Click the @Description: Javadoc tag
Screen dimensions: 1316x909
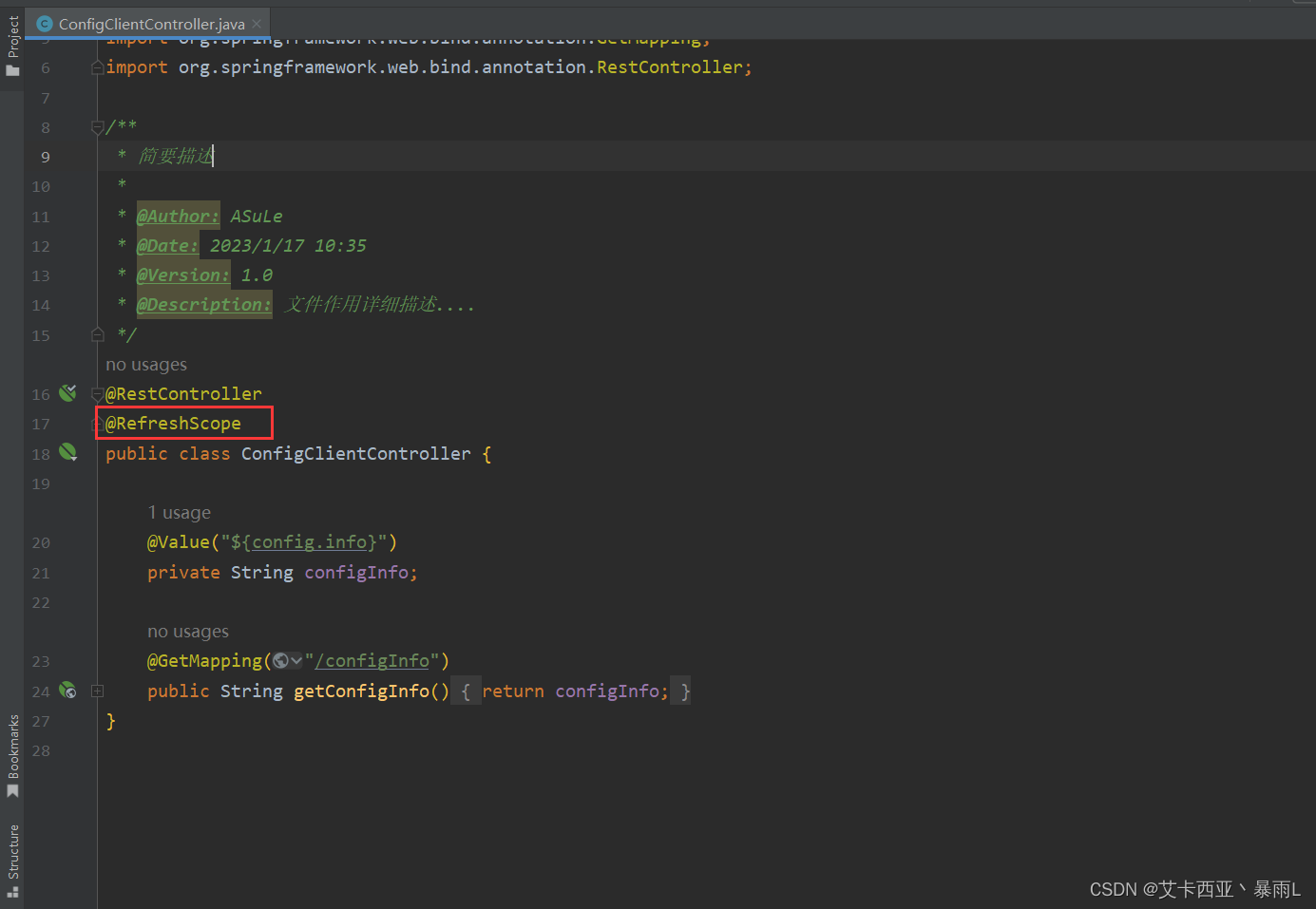(203, 305)
